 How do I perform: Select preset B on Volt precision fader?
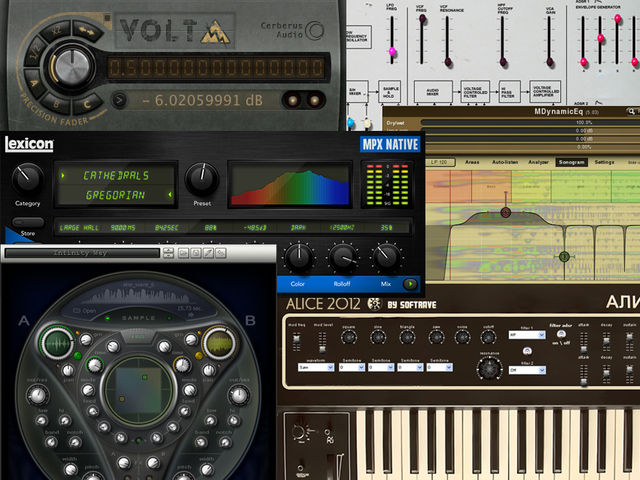56,104
